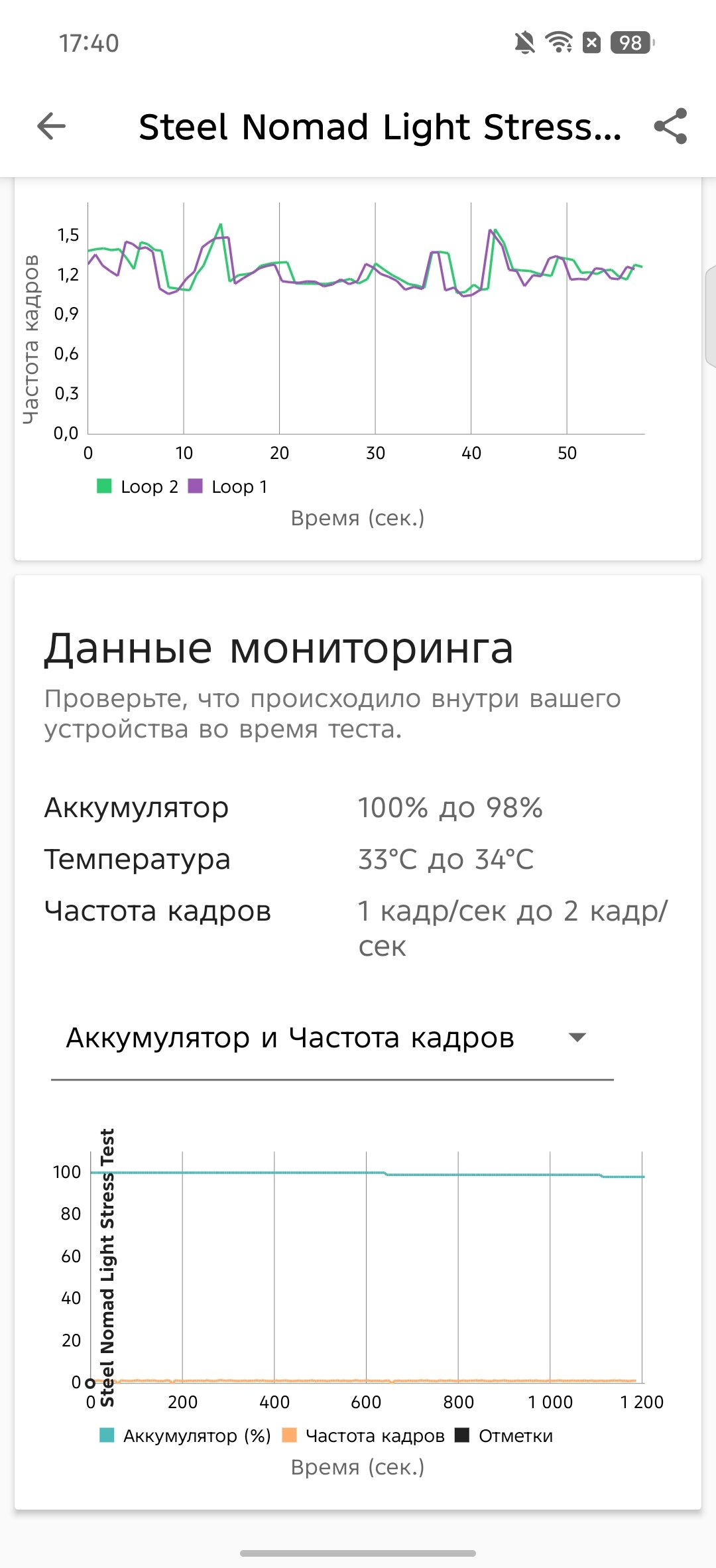Tap the Loop 2 legend label
The width and height of the screenshot is (716, 1568).
click(149, 487)
